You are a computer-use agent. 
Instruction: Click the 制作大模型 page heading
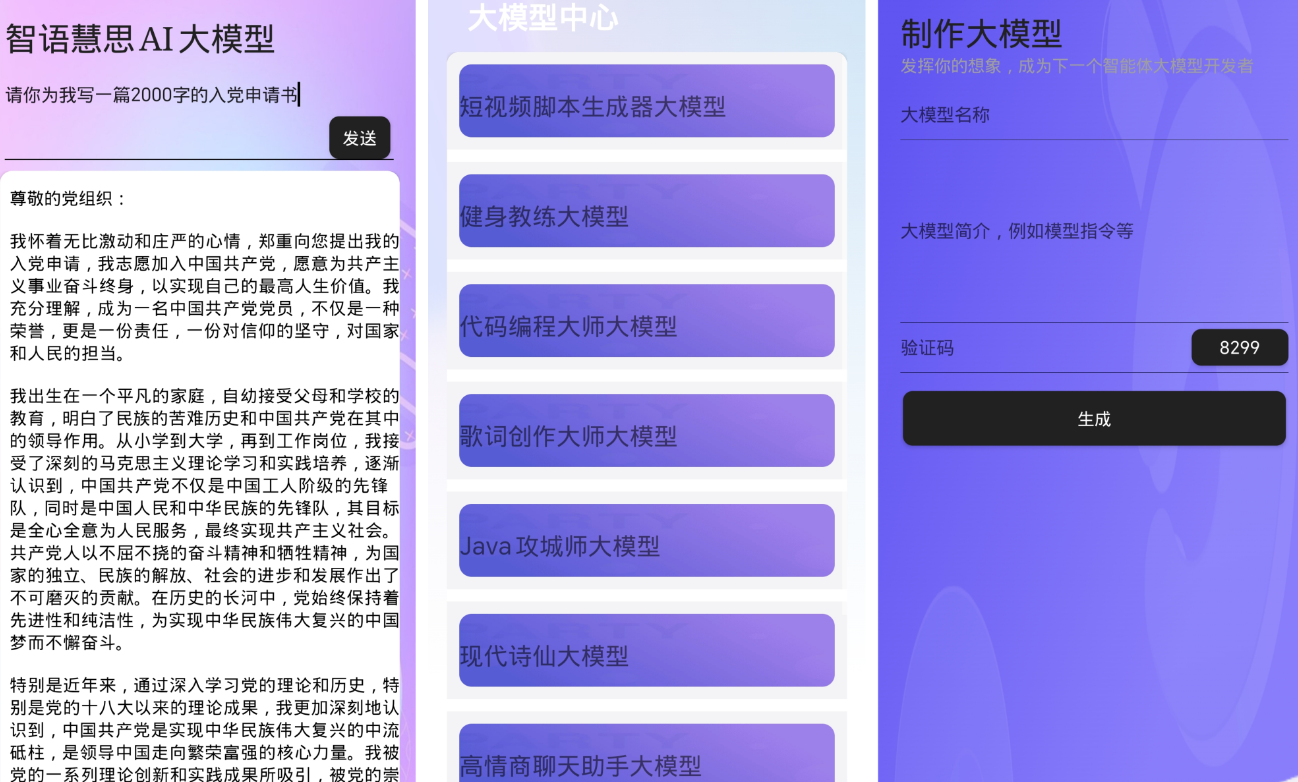click(x=981, y=34)
